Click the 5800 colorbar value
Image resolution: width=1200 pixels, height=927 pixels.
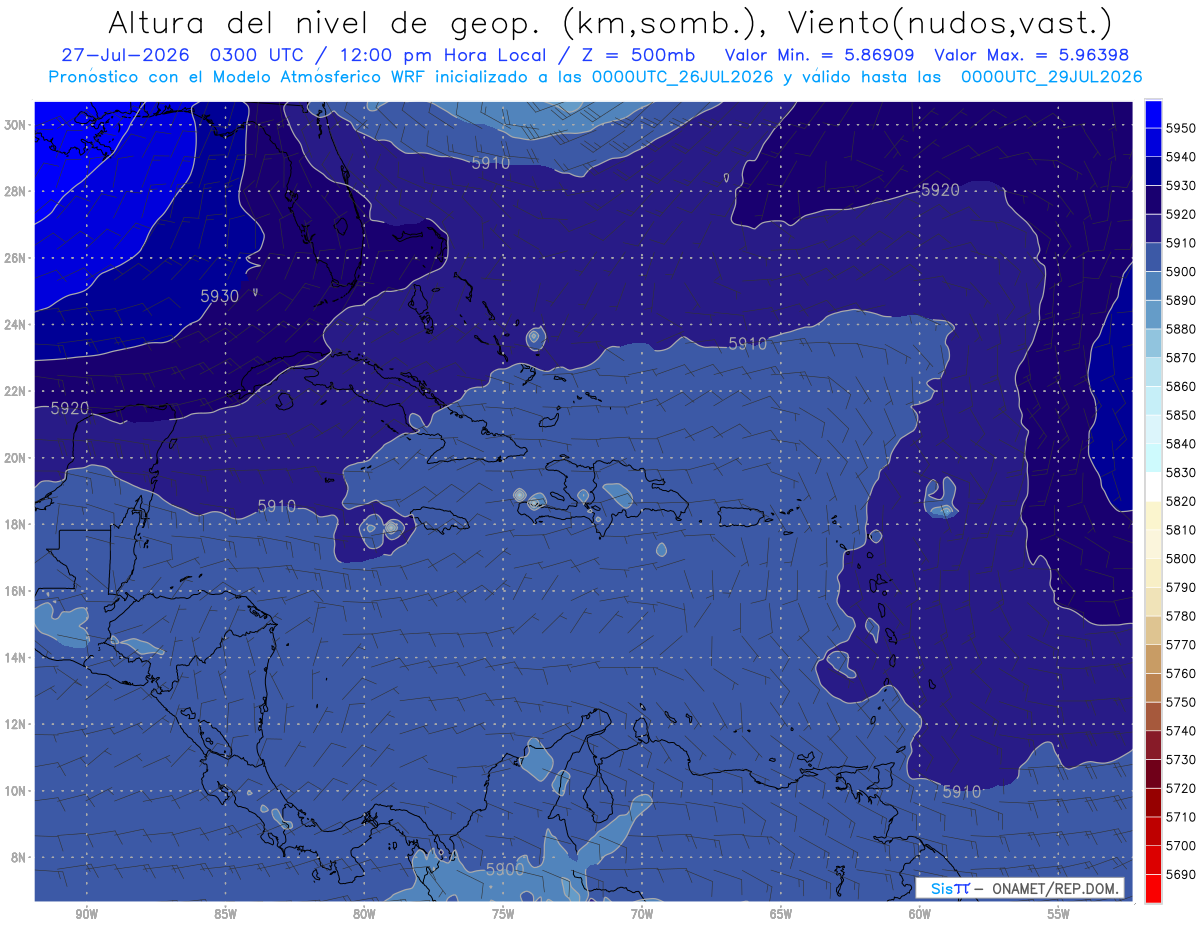click(x=1180, y=559)
